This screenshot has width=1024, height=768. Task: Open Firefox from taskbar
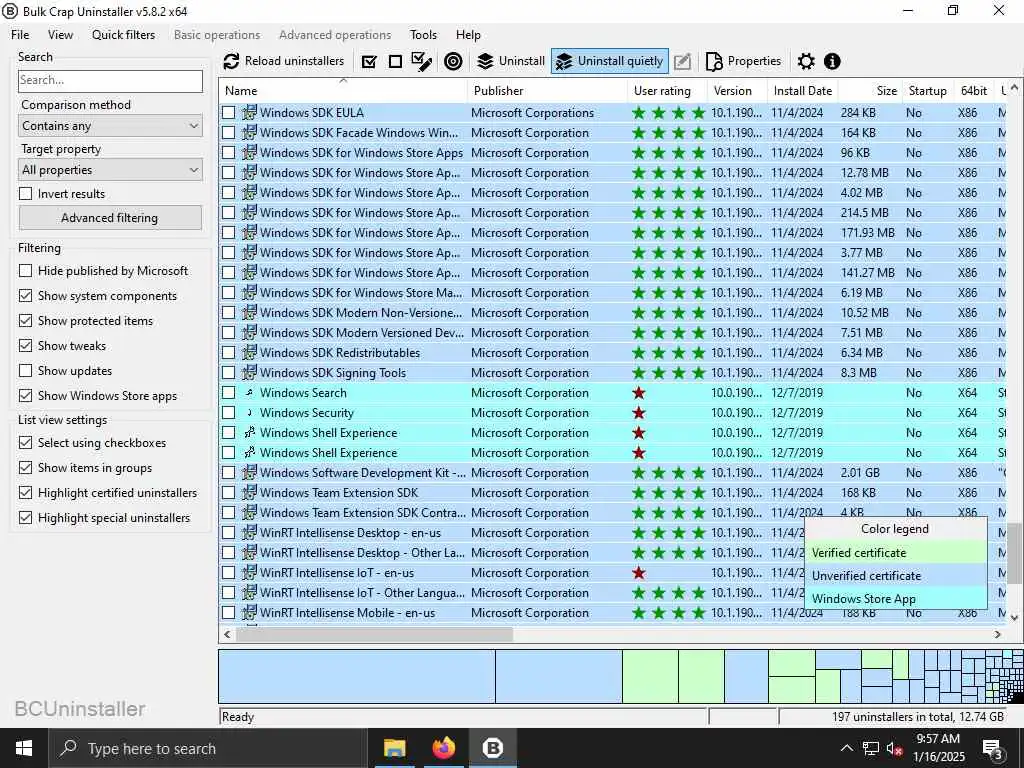(x=443, y=748)
